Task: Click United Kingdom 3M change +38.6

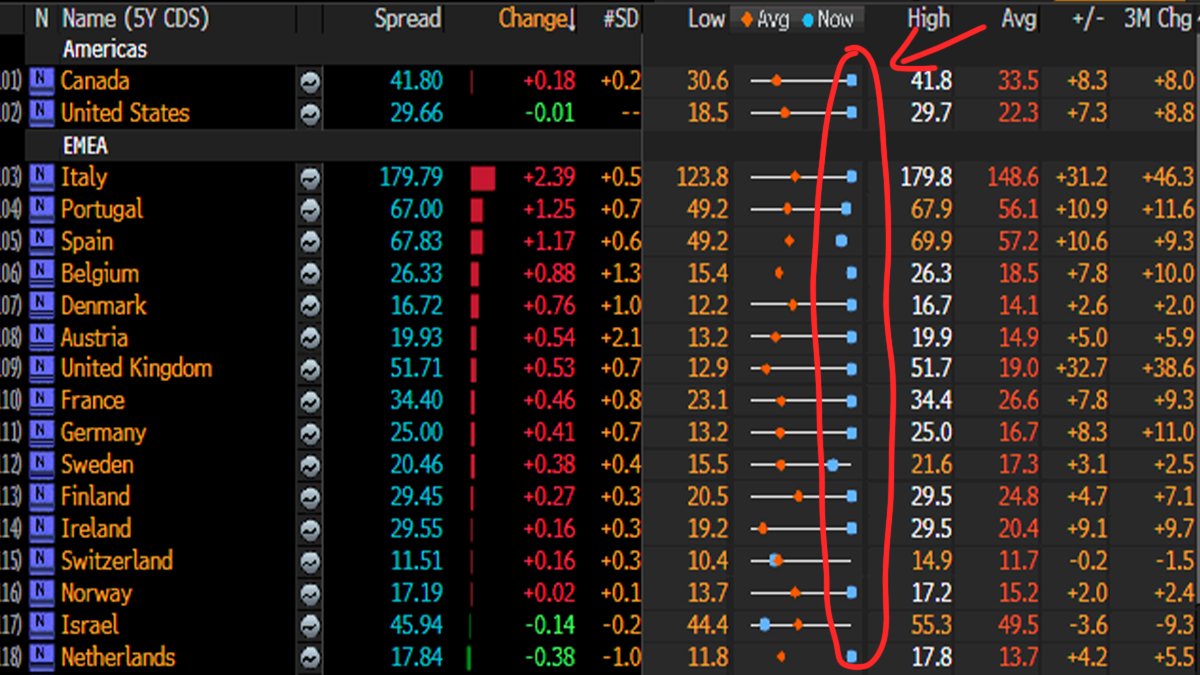Action: (1167, 368)
